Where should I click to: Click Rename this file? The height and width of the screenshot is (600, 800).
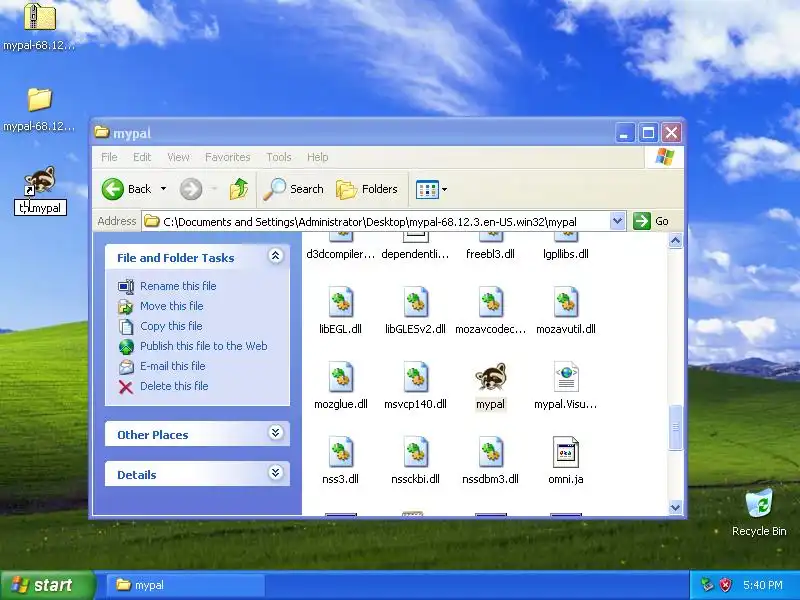tap(178, 286)
